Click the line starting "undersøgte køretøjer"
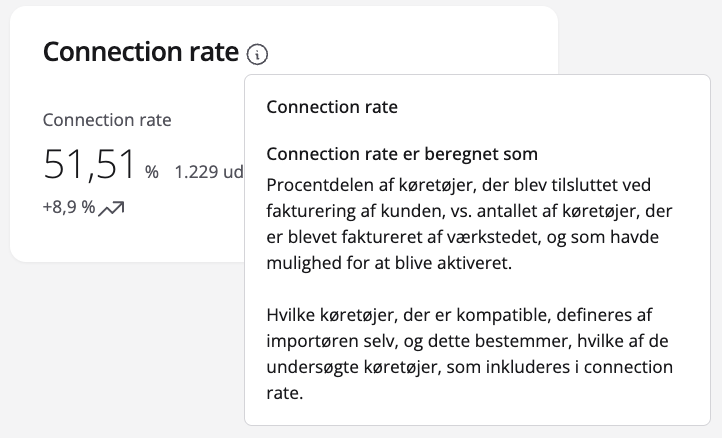 pyautogui.click(x=470, y=367)
